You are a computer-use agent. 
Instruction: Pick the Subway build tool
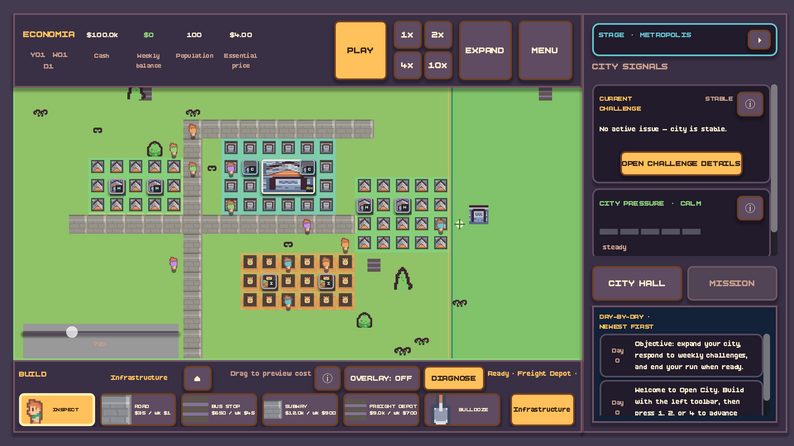[300, 409]
